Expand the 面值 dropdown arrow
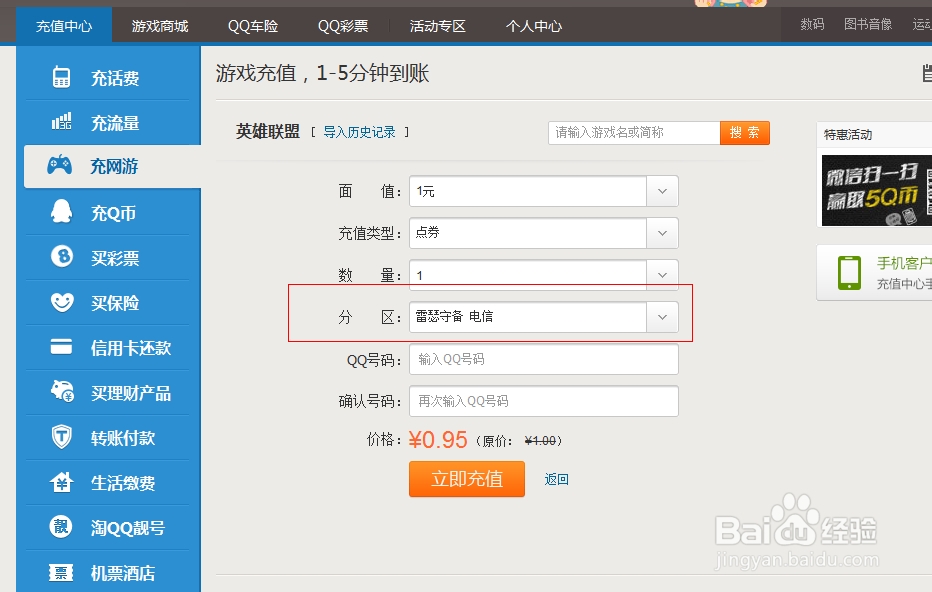This screenshot has width=932, height=592. click(662, 191)
